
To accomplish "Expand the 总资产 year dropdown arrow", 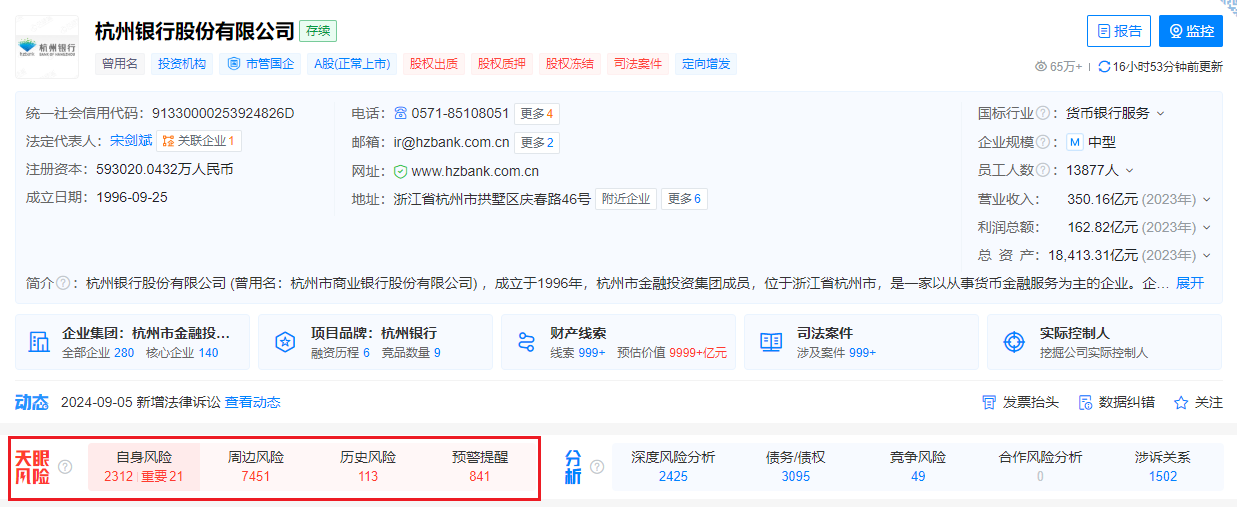I will 1206,256.
